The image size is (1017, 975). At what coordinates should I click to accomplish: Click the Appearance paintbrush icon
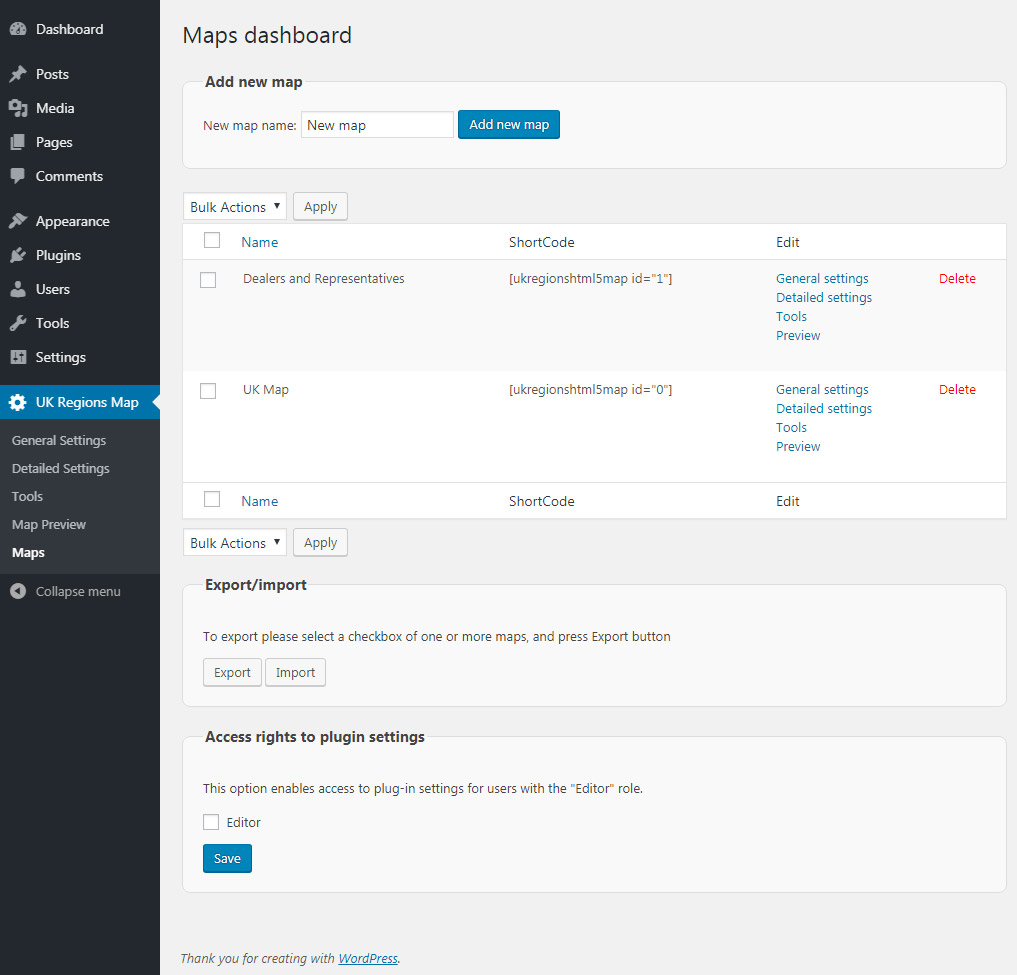pos(17,221)
